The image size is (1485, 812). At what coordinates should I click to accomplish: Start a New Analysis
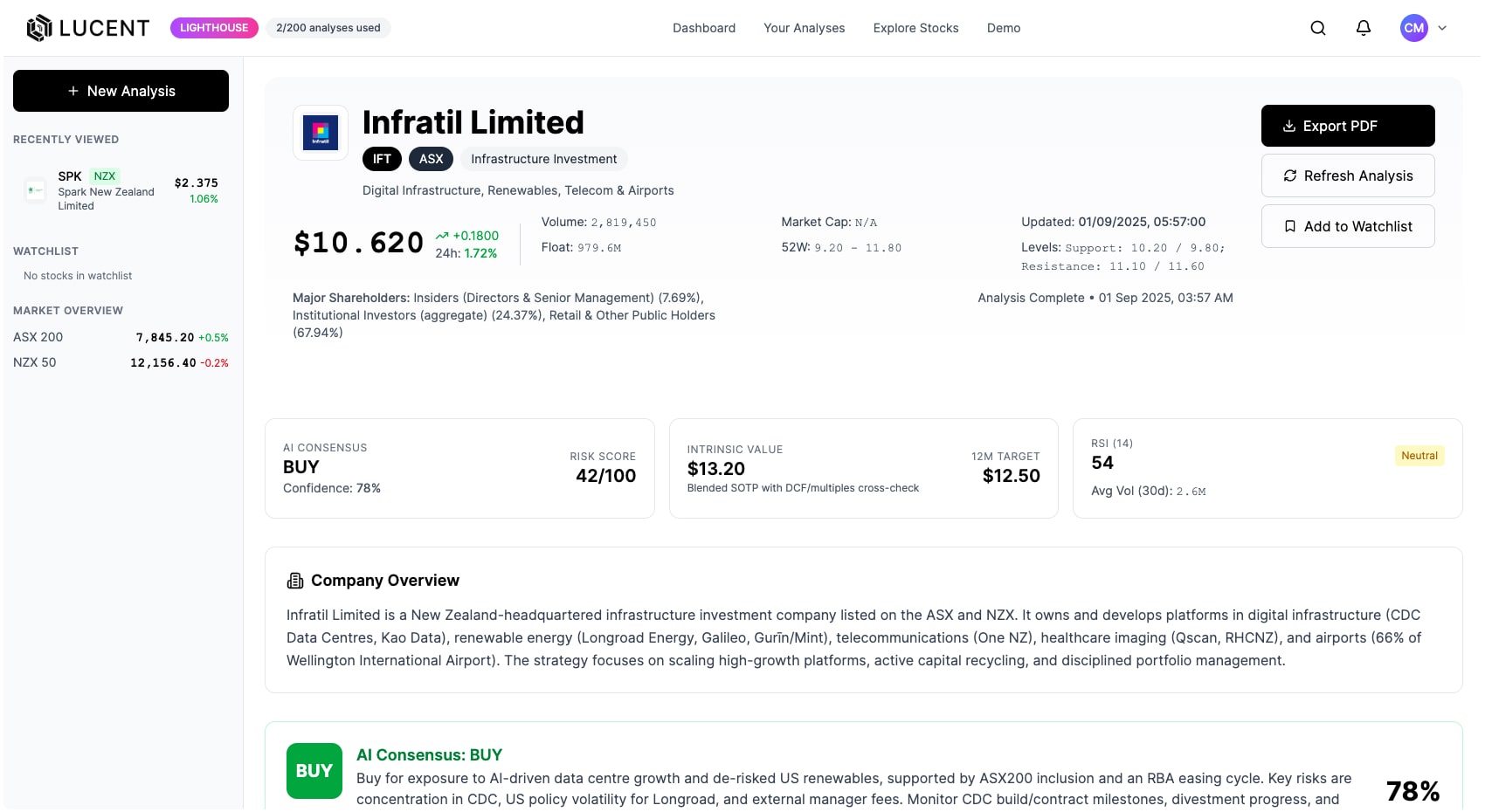(121, 91)
